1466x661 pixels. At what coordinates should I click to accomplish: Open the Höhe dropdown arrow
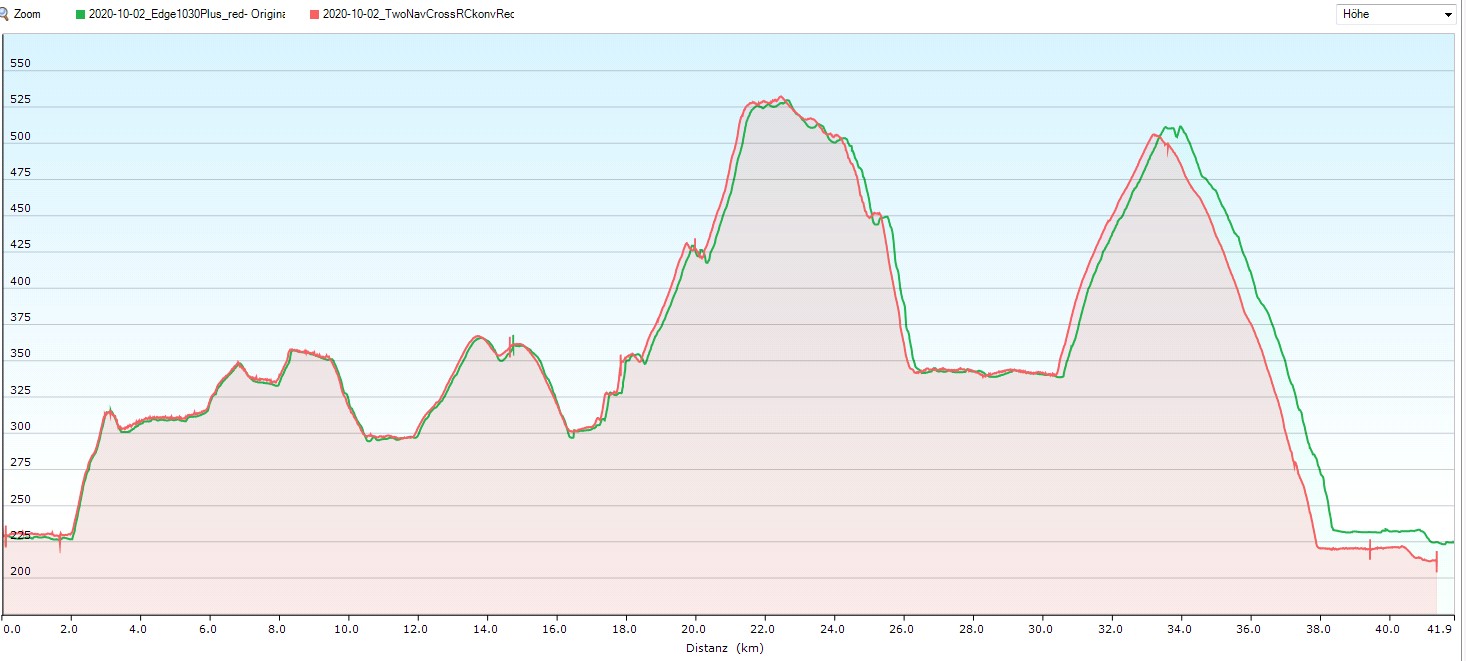click(1447, 15)
